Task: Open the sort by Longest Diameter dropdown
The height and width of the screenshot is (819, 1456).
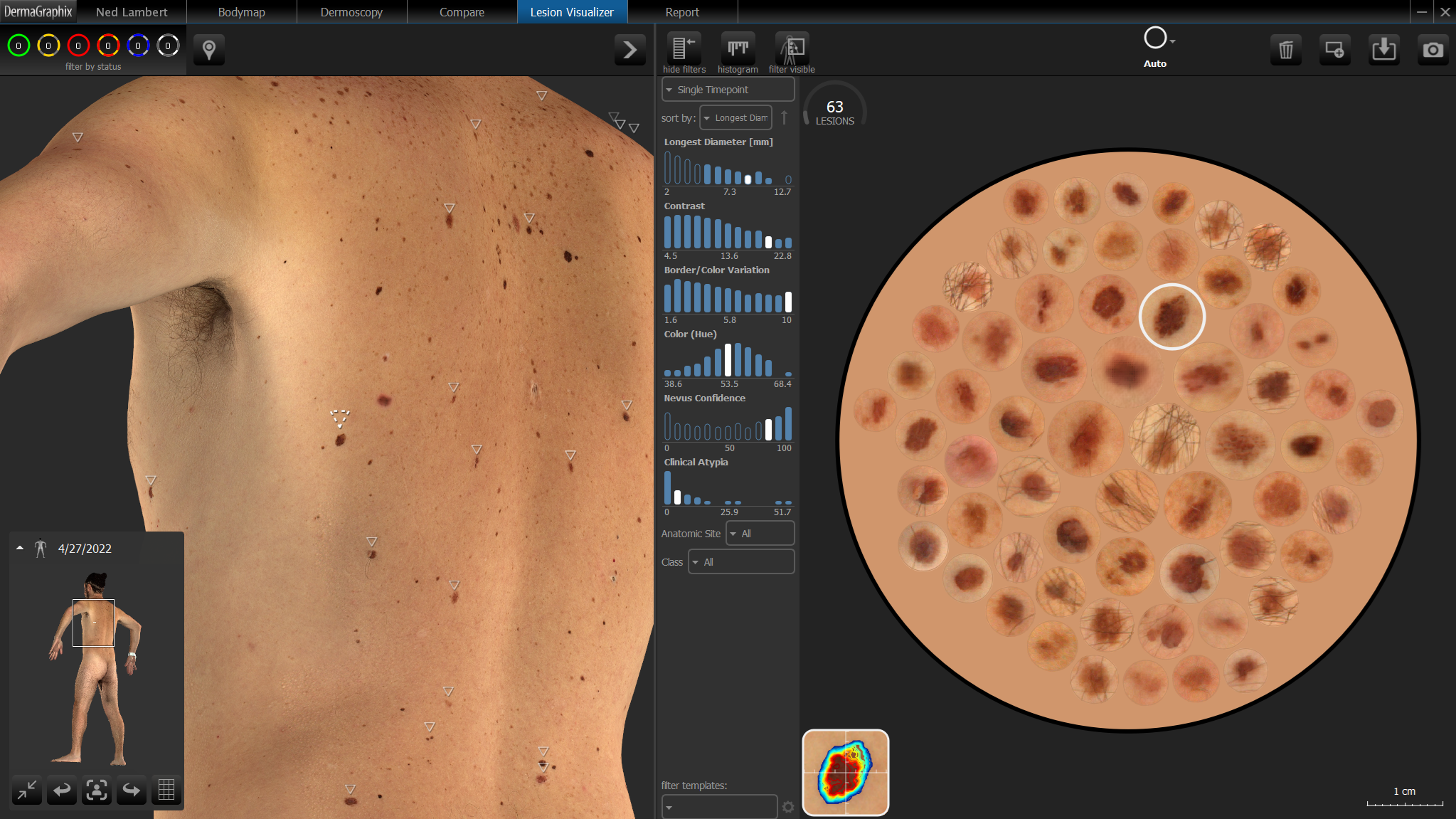Action: (x=735, y=118)
